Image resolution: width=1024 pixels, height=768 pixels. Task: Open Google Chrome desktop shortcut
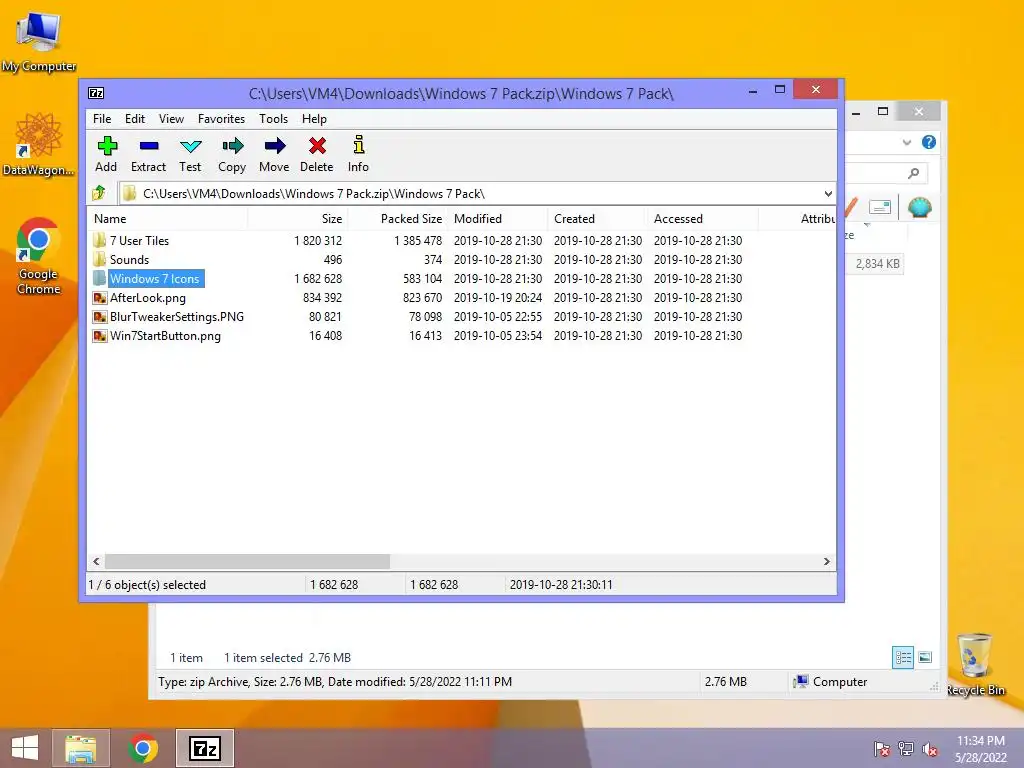(39, 256)
